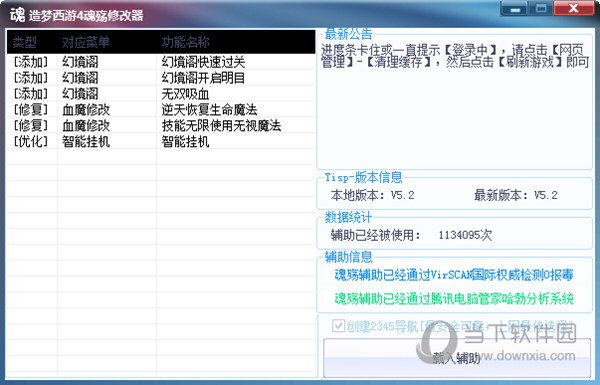Click the 最新版本: V5.2 text
The image size is (600, 385).
coord(516,195)
